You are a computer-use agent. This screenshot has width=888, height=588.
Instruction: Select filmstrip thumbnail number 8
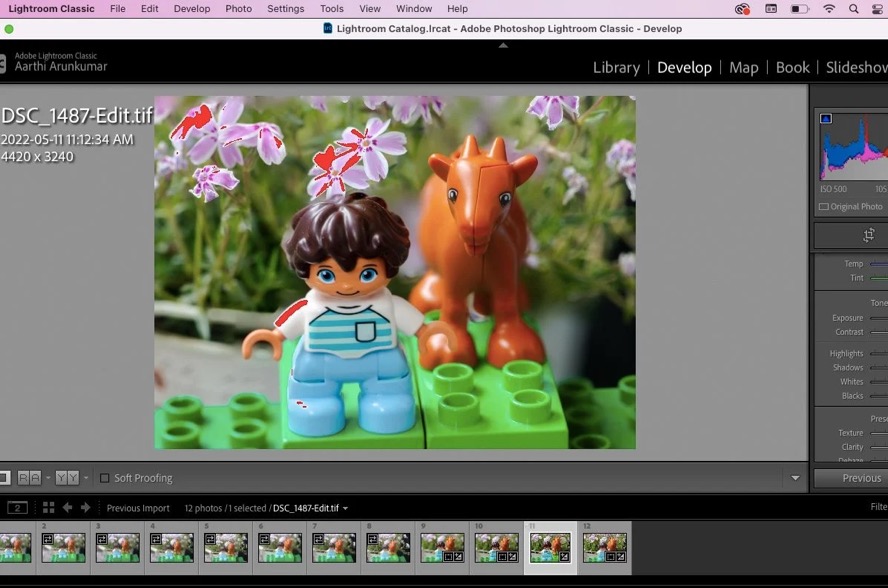388,548
